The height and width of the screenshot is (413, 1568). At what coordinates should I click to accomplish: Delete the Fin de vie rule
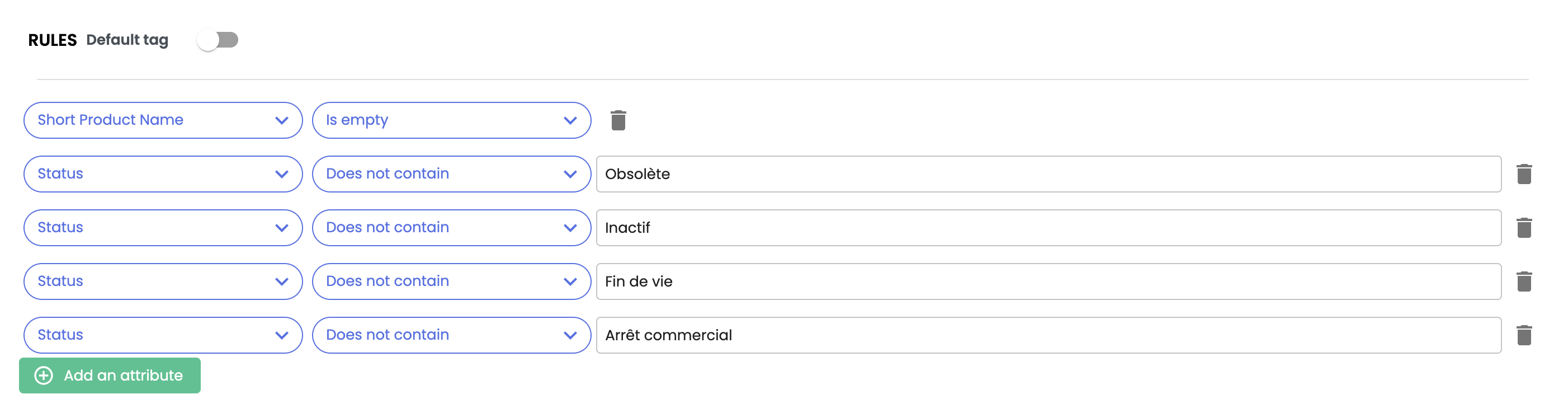pyautogui.click(x=1524, y=281)
